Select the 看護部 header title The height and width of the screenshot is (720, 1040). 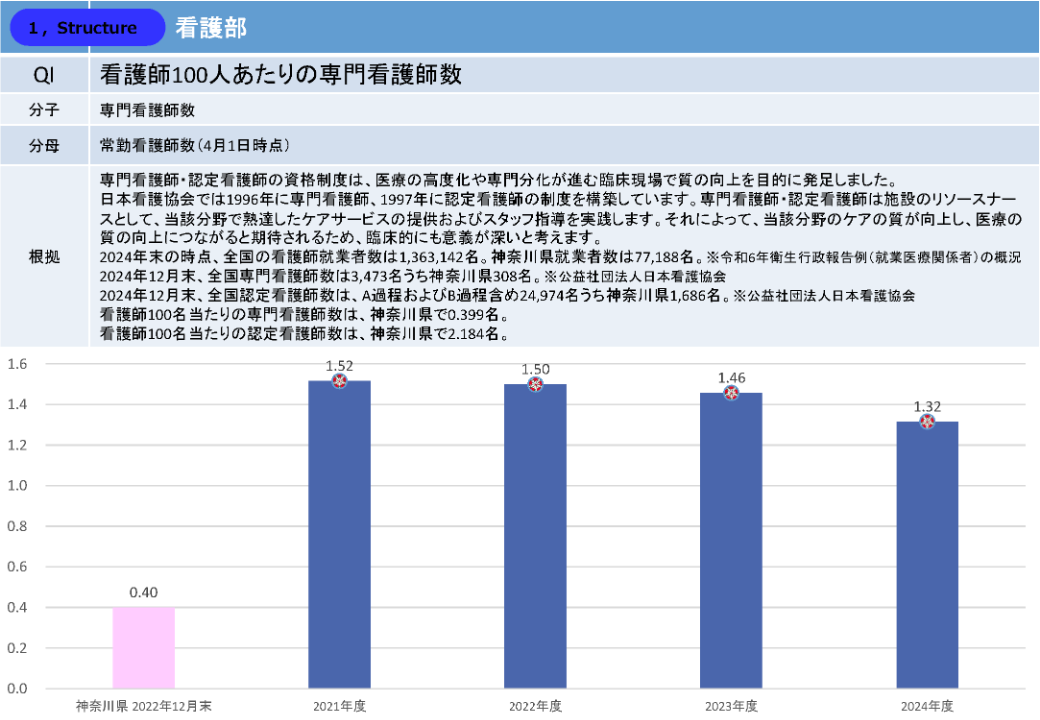pos(211,28)
